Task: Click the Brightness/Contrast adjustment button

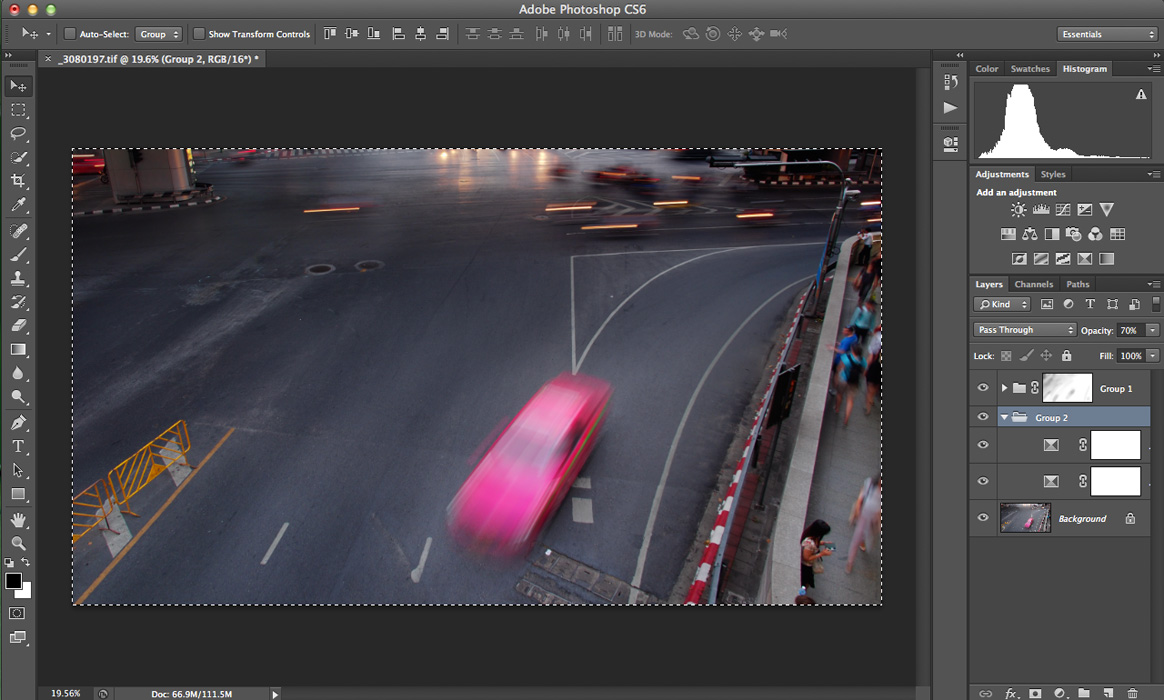Action: click(x=1018, y=210)
